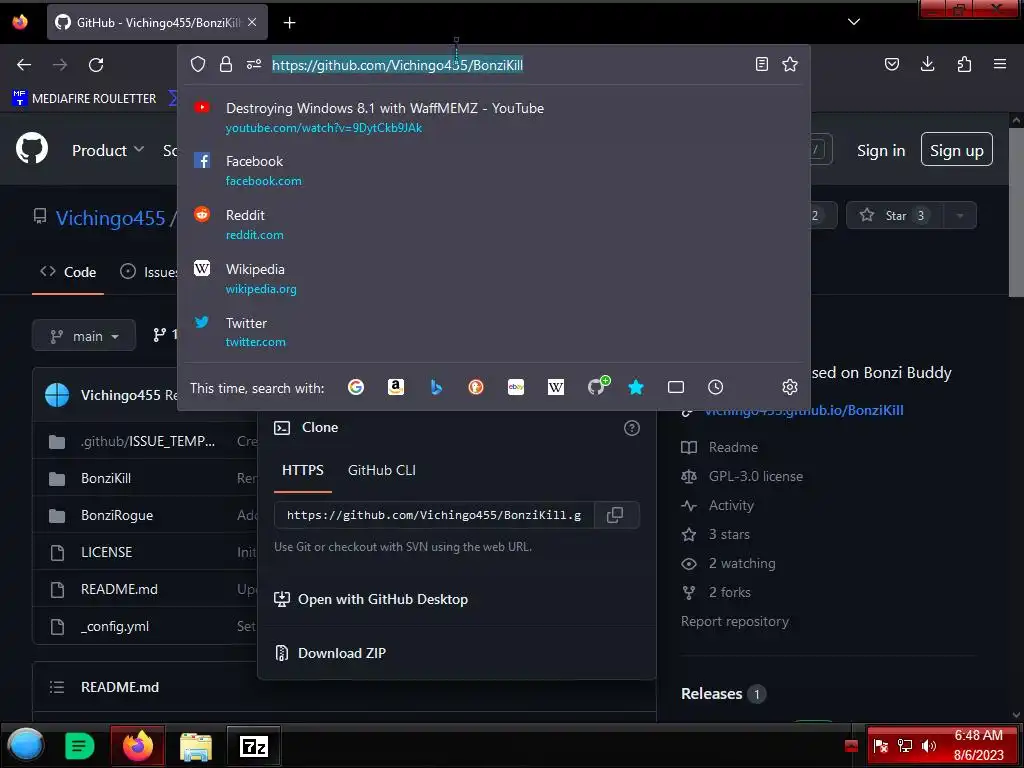Bookmark this page with the star icon
1024x768 pixels.
[x=790, y=64]
